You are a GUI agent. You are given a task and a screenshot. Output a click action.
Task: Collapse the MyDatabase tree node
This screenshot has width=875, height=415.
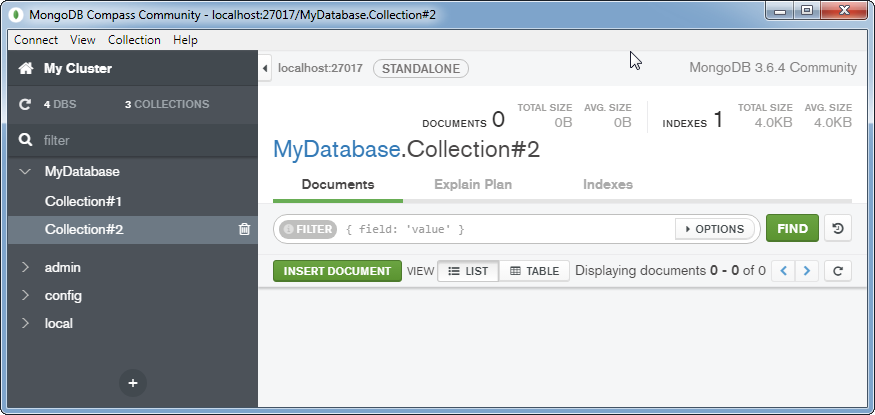pos(25,171)
